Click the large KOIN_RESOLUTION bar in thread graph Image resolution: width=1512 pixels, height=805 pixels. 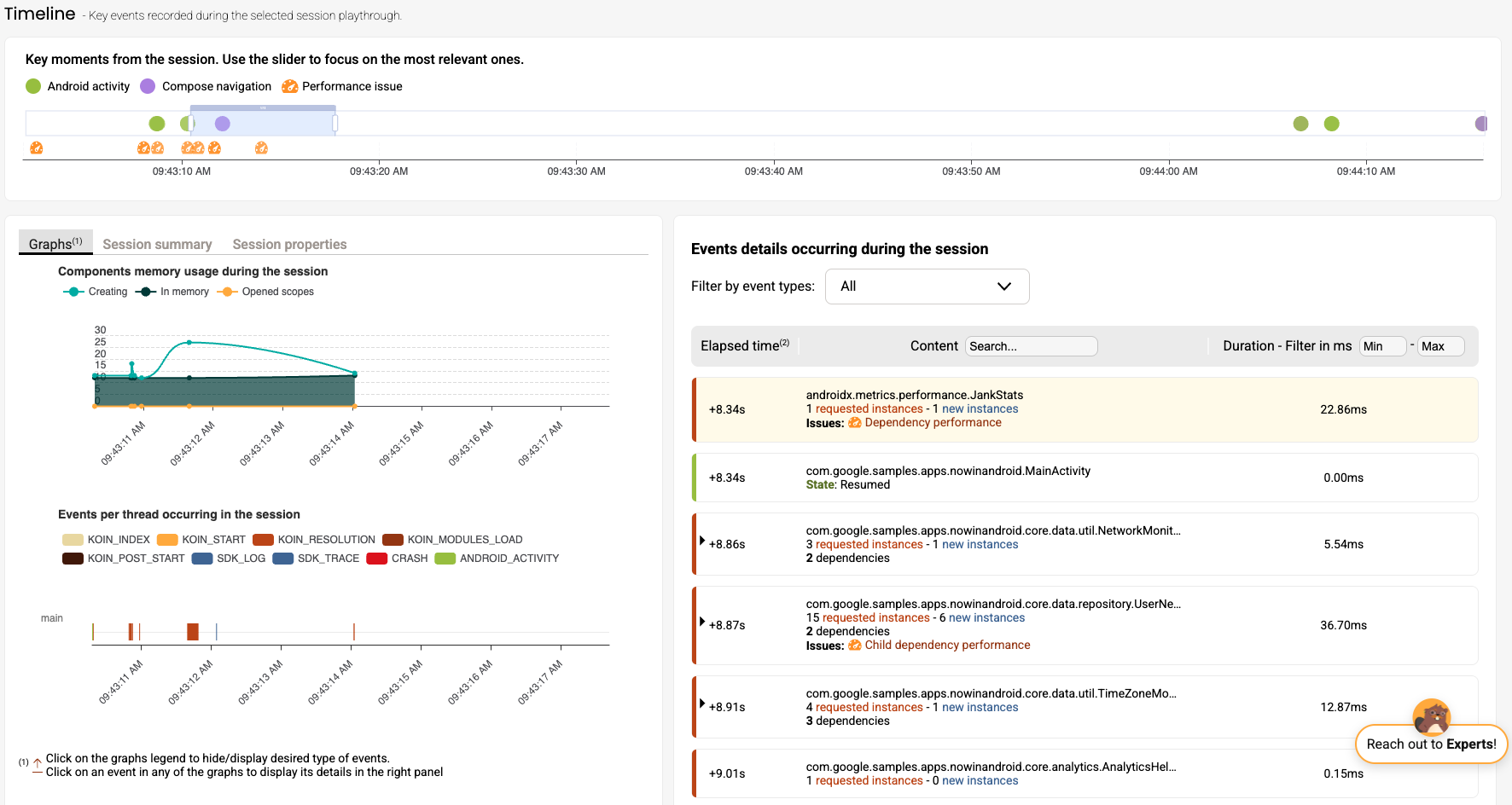(193, 632)
